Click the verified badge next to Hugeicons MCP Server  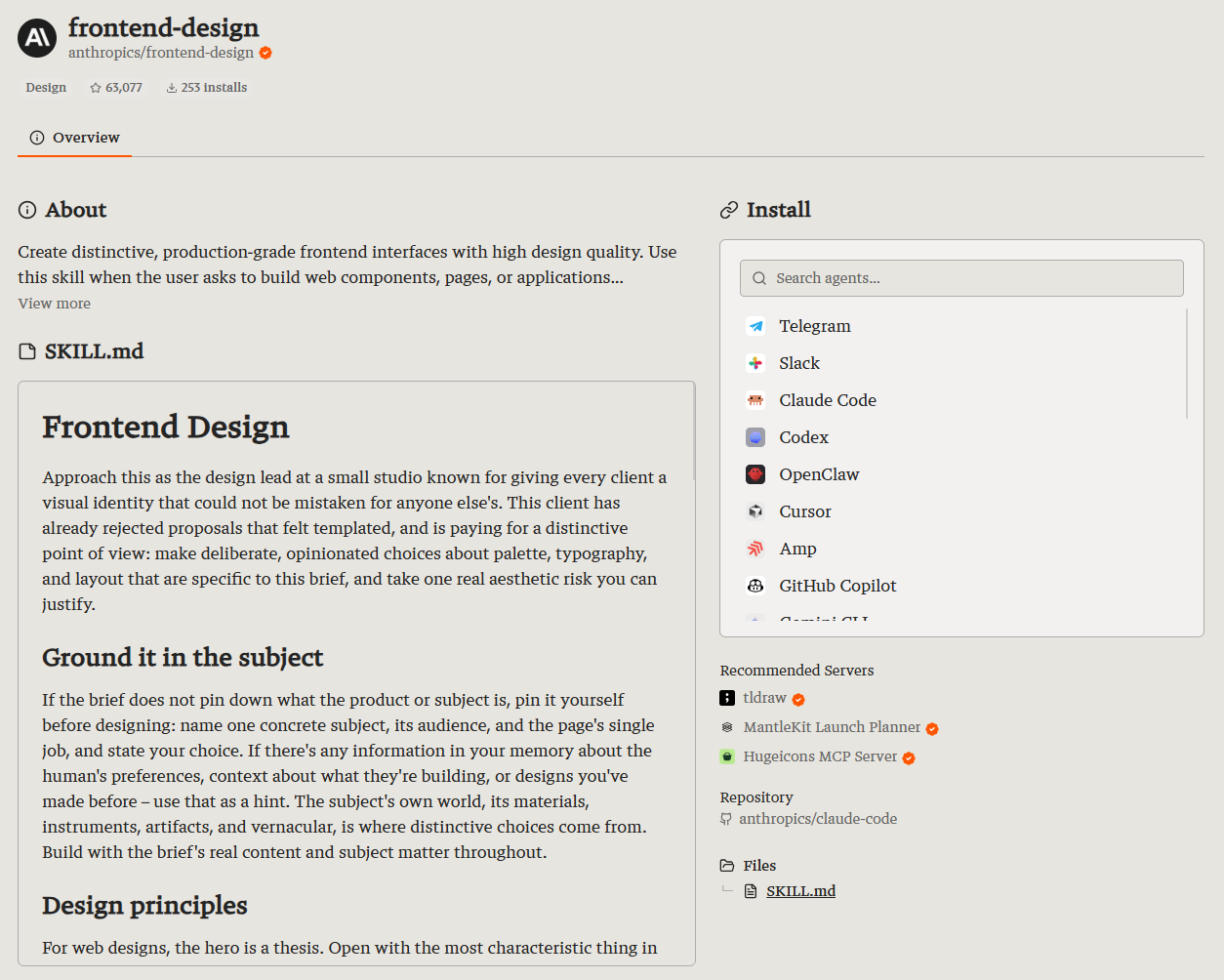(x=909, y=758)
